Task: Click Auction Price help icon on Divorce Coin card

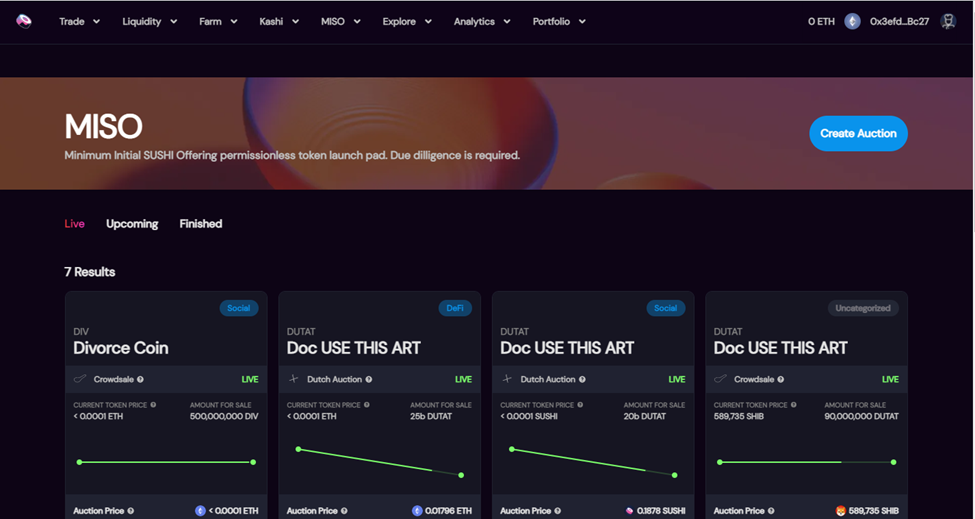Action: tap(131, 511)
